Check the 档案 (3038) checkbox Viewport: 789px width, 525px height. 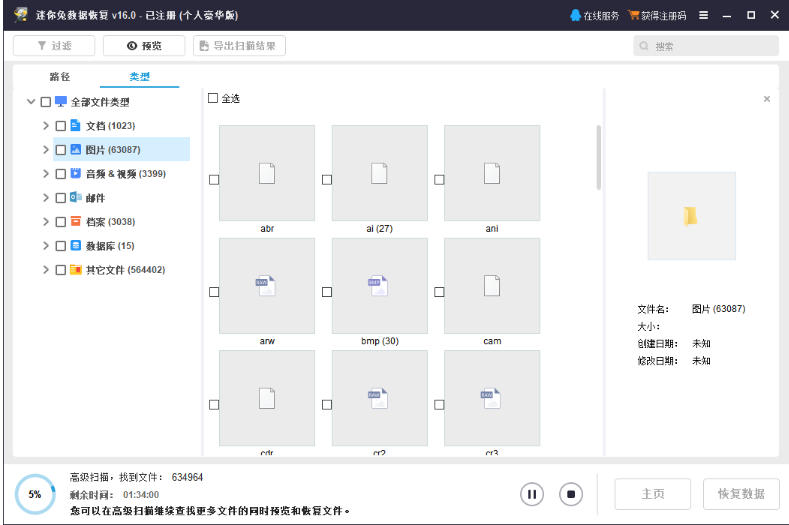(60, 222)
